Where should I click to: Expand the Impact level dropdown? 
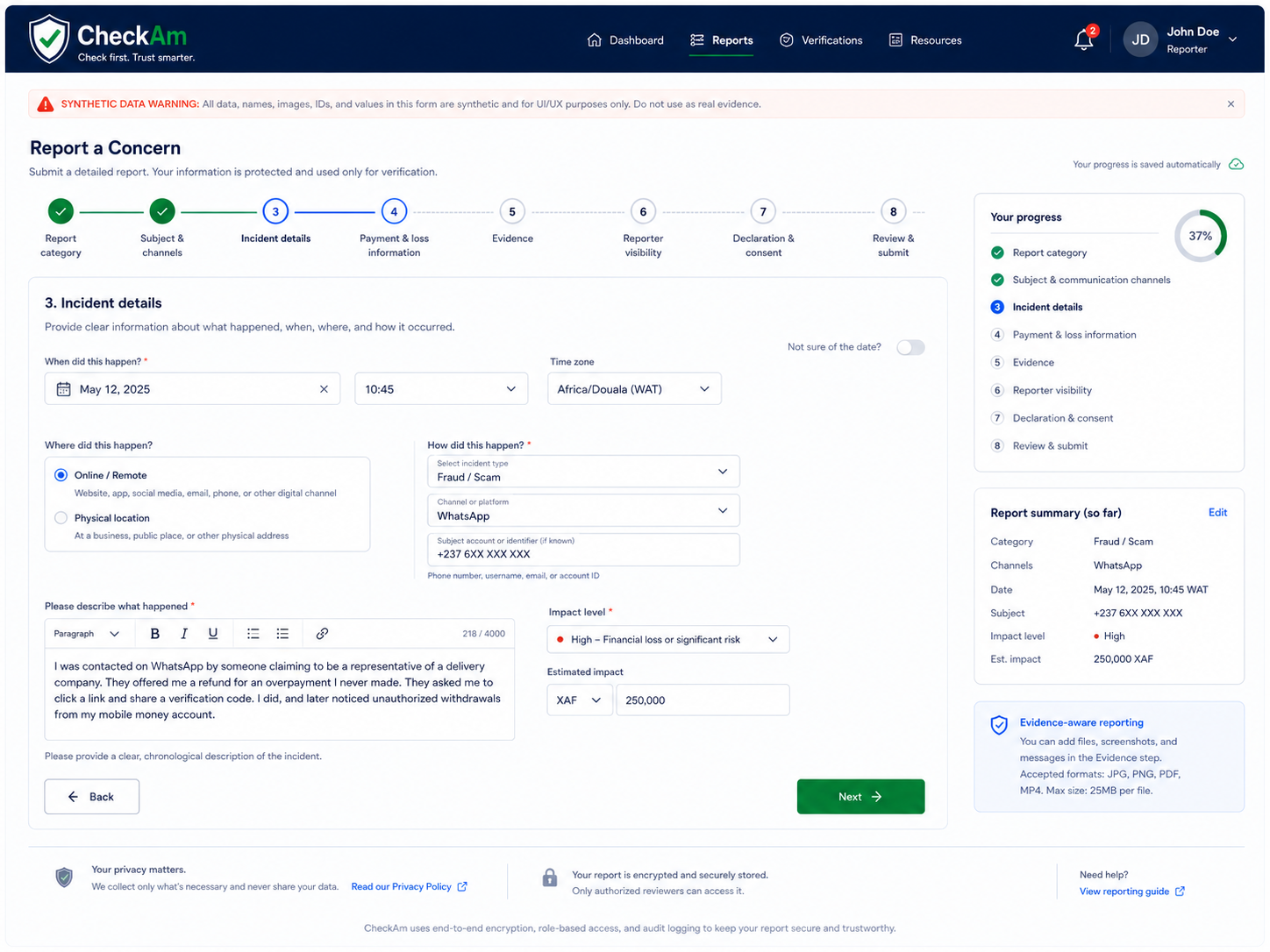(667, 640)
